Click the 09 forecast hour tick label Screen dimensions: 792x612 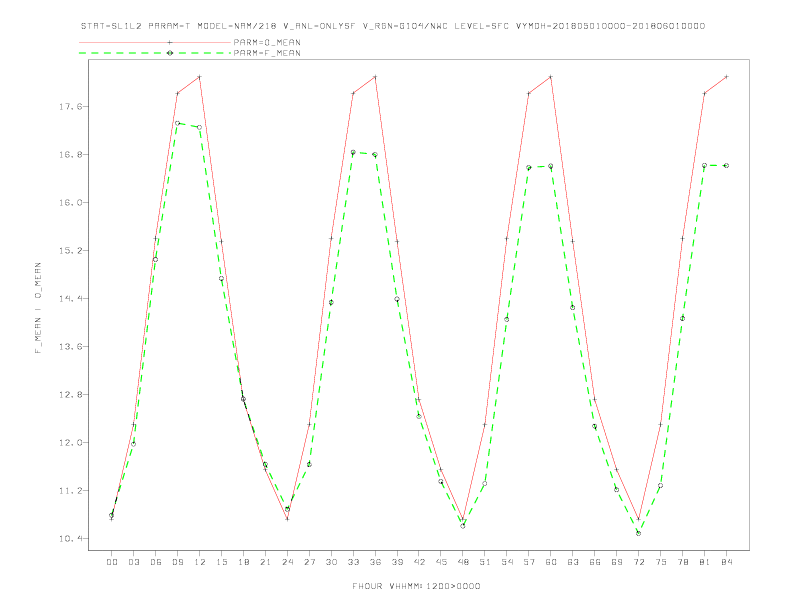pyautogui.click(x=177, y=562)
